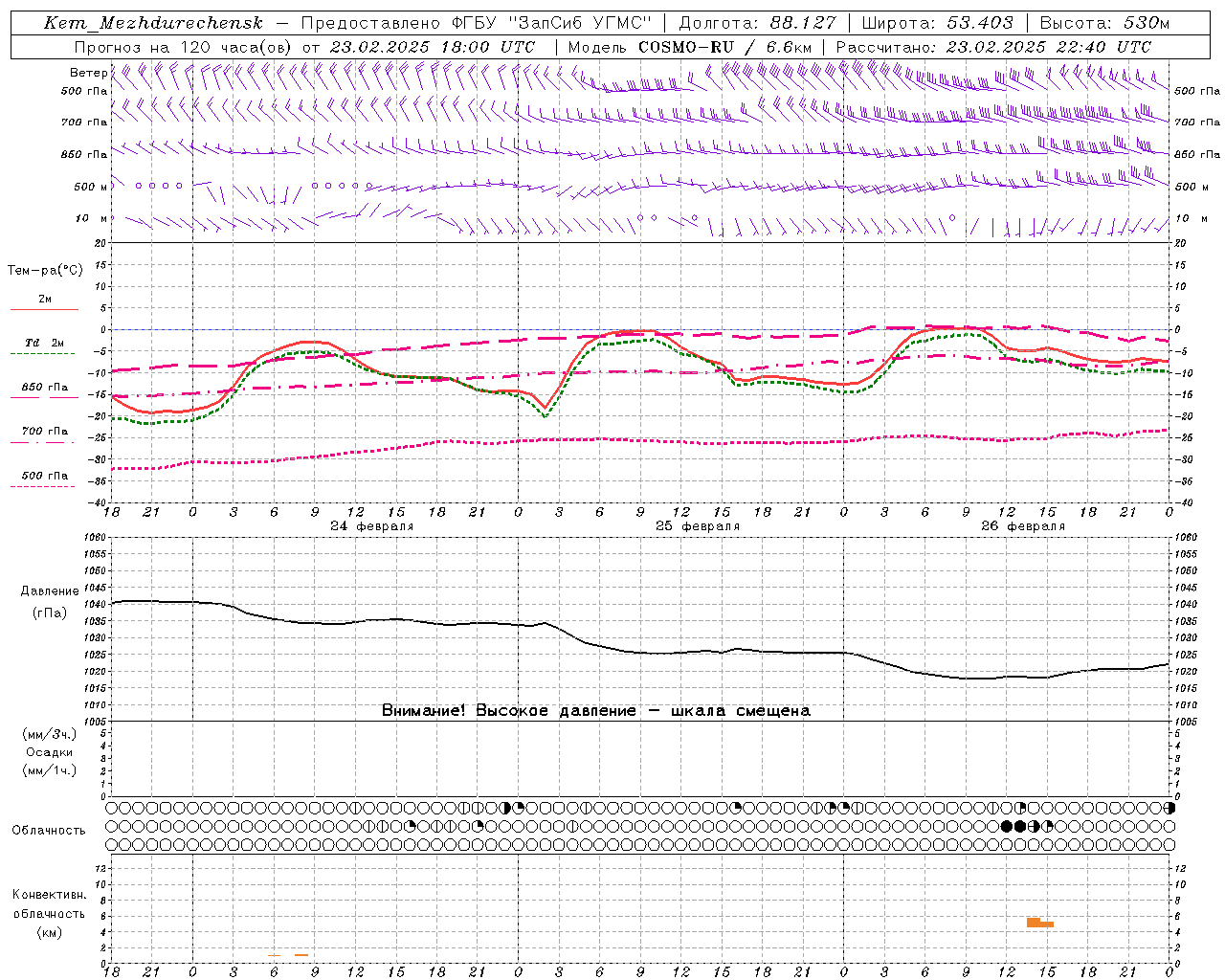Screen dimensions: 1225x980
Task: Click the '26 февраля' date label
Action: [1023, 526]
